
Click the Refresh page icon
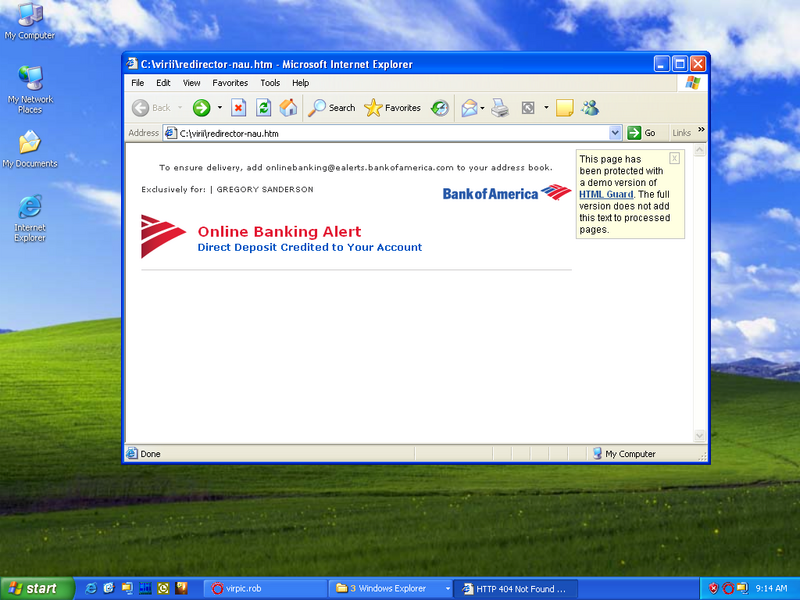tap(263, 108)
